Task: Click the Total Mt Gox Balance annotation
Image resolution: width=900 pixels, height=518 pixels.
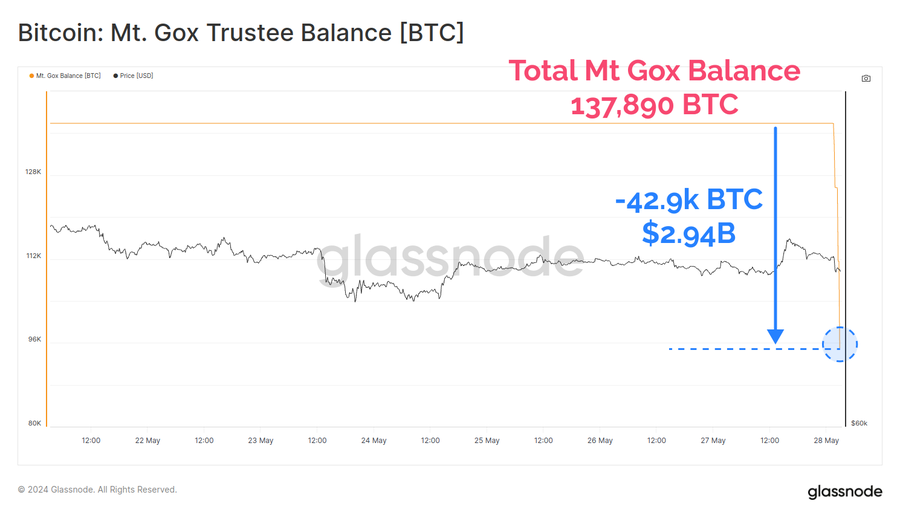Action: tap(654, 71)
